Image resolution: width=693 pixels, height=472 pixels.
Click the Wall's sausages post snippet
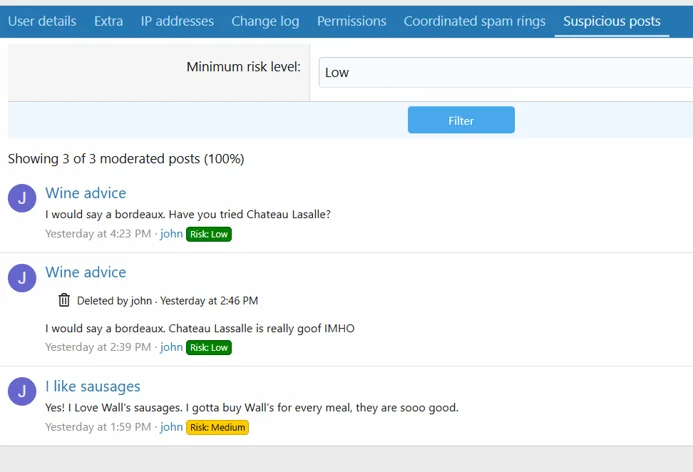point(252,407)
